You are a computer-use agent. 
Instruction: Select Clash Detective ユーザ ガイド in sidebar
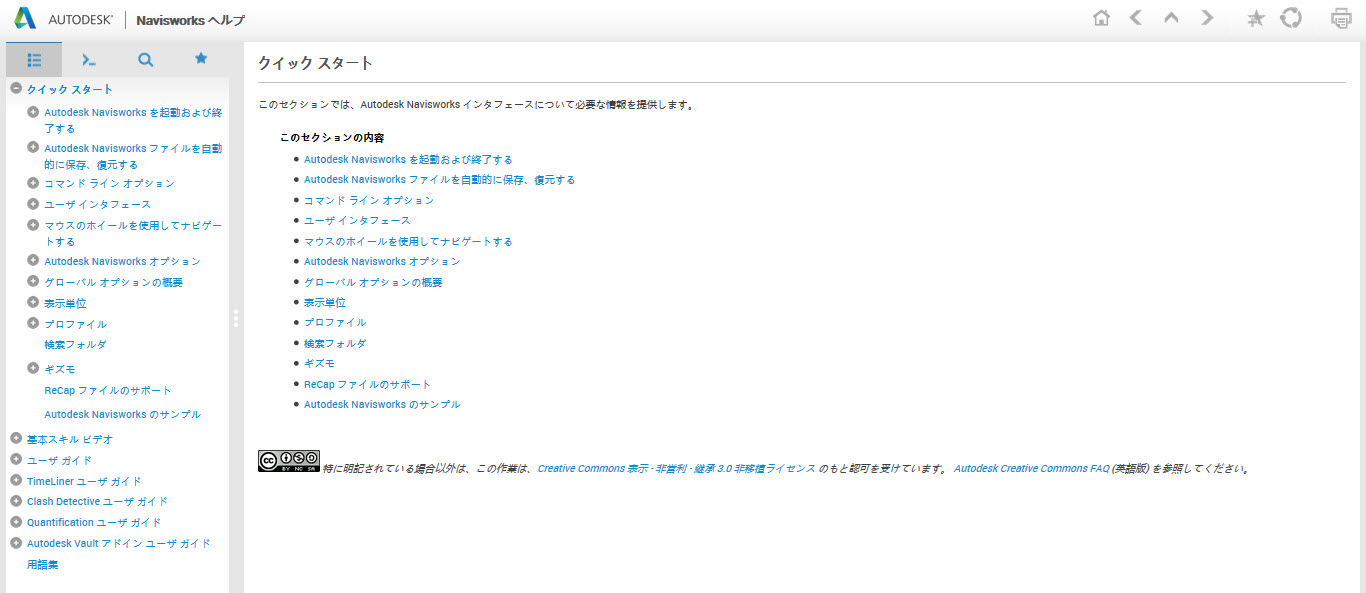pos(97,502)
